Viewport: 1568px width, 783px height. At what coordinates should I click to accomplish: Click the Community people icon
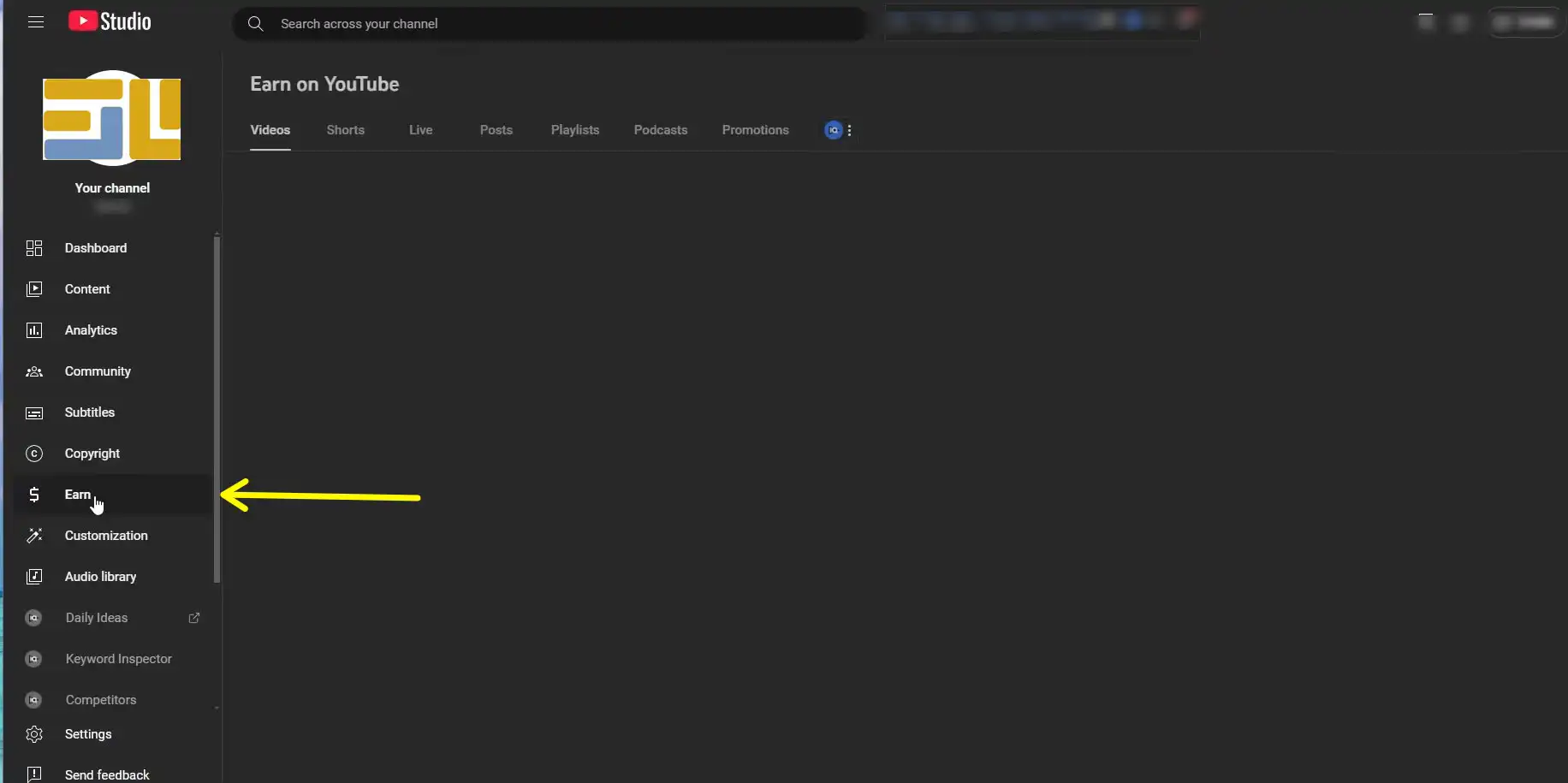pyautogui.click(x=34, y=371)
